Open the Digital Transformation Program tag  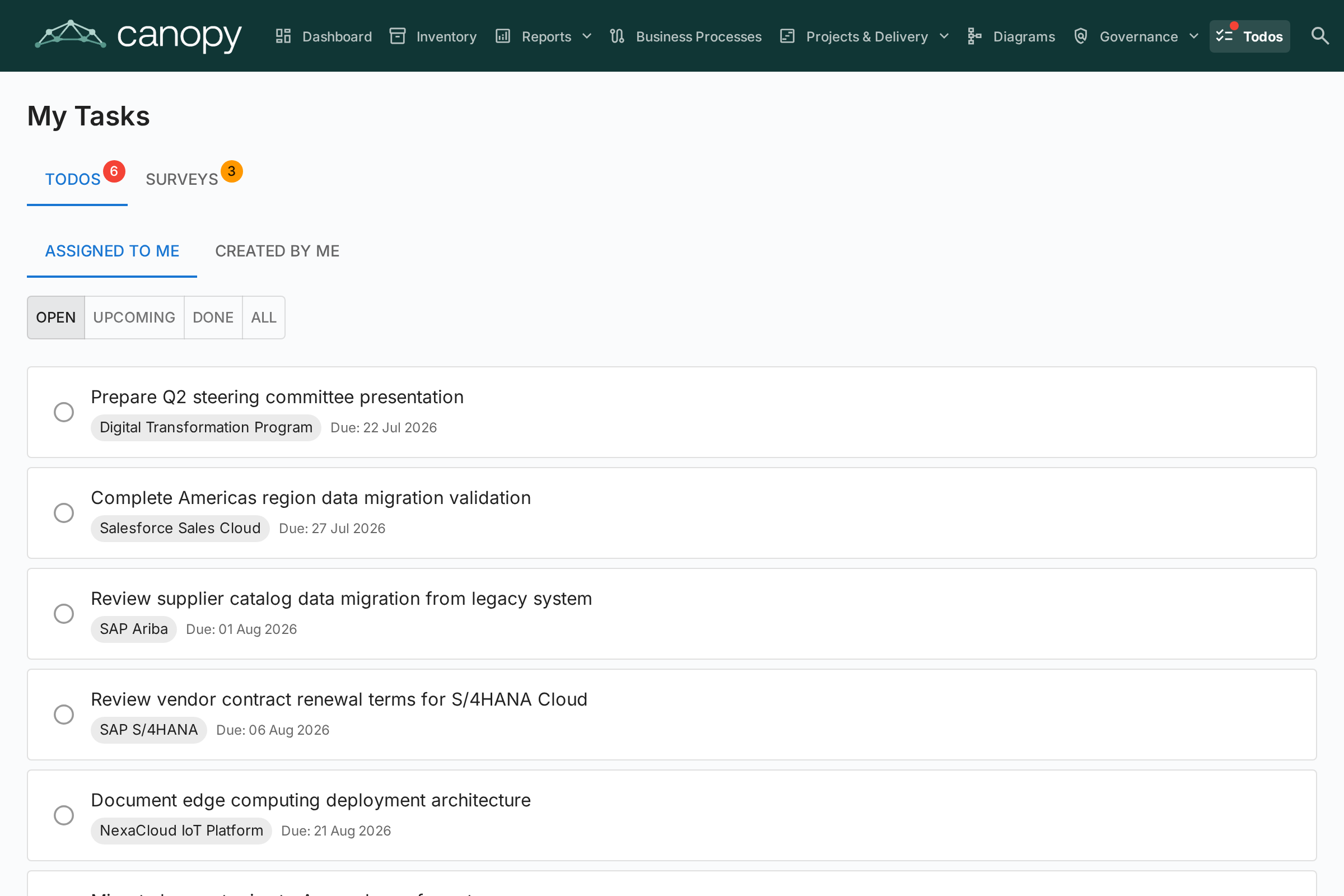tap(206, 427)
